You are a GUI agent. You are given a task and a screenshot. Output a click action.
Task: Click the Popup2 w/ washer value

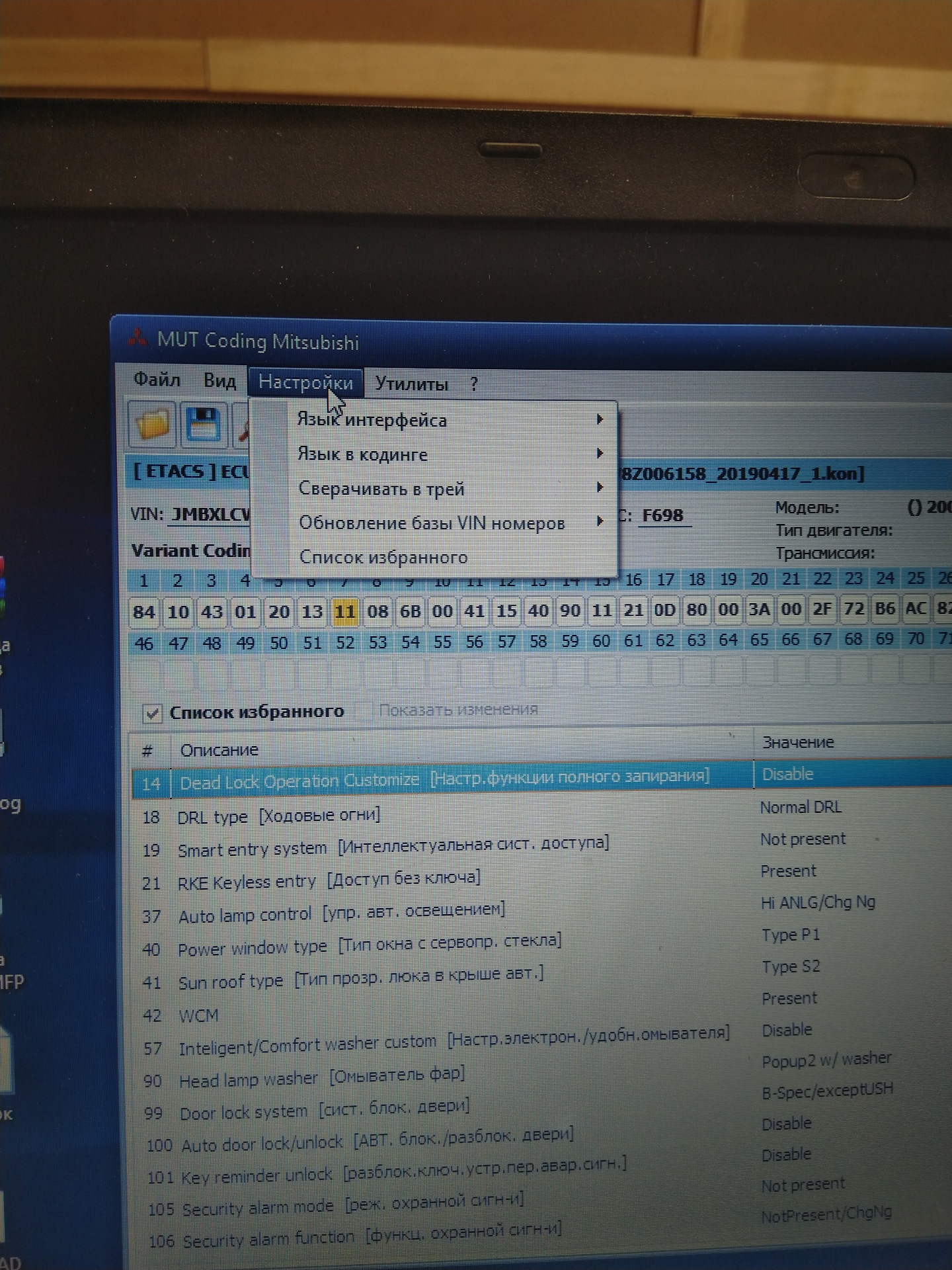[826, 1060]
